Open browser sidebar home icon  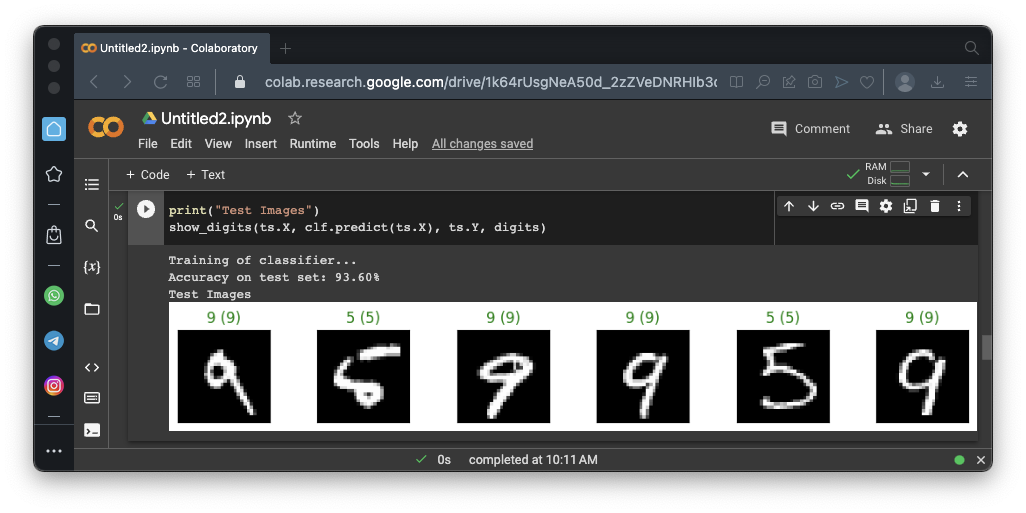coord(54,129)
